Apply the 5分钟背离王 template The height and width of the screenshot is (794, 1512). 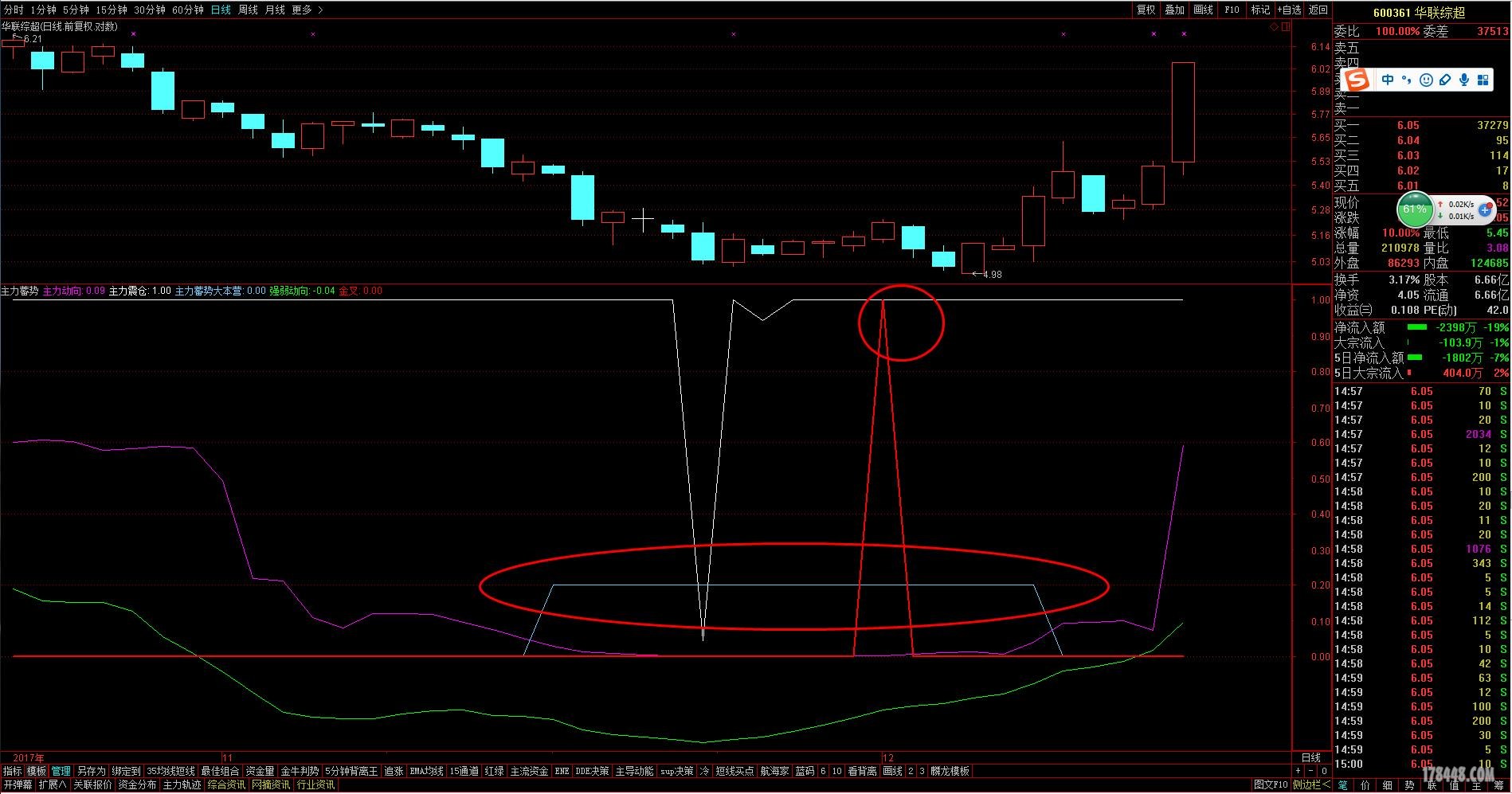tap(351, 771)
